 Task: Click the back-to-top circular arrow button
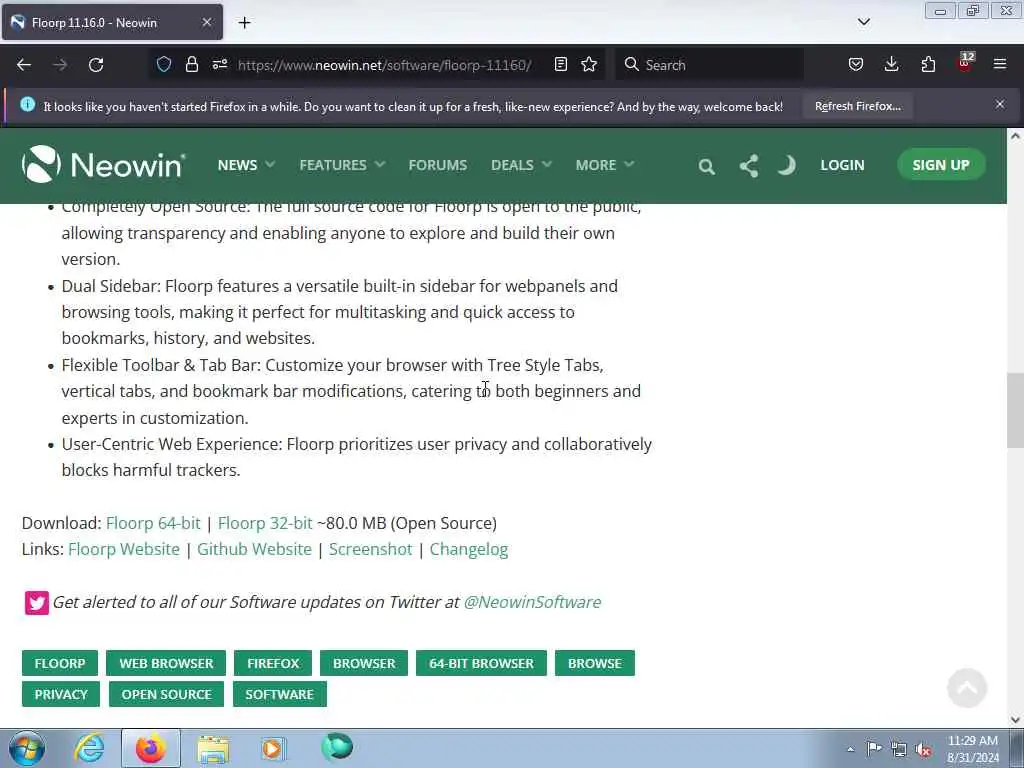click(967, 688)
